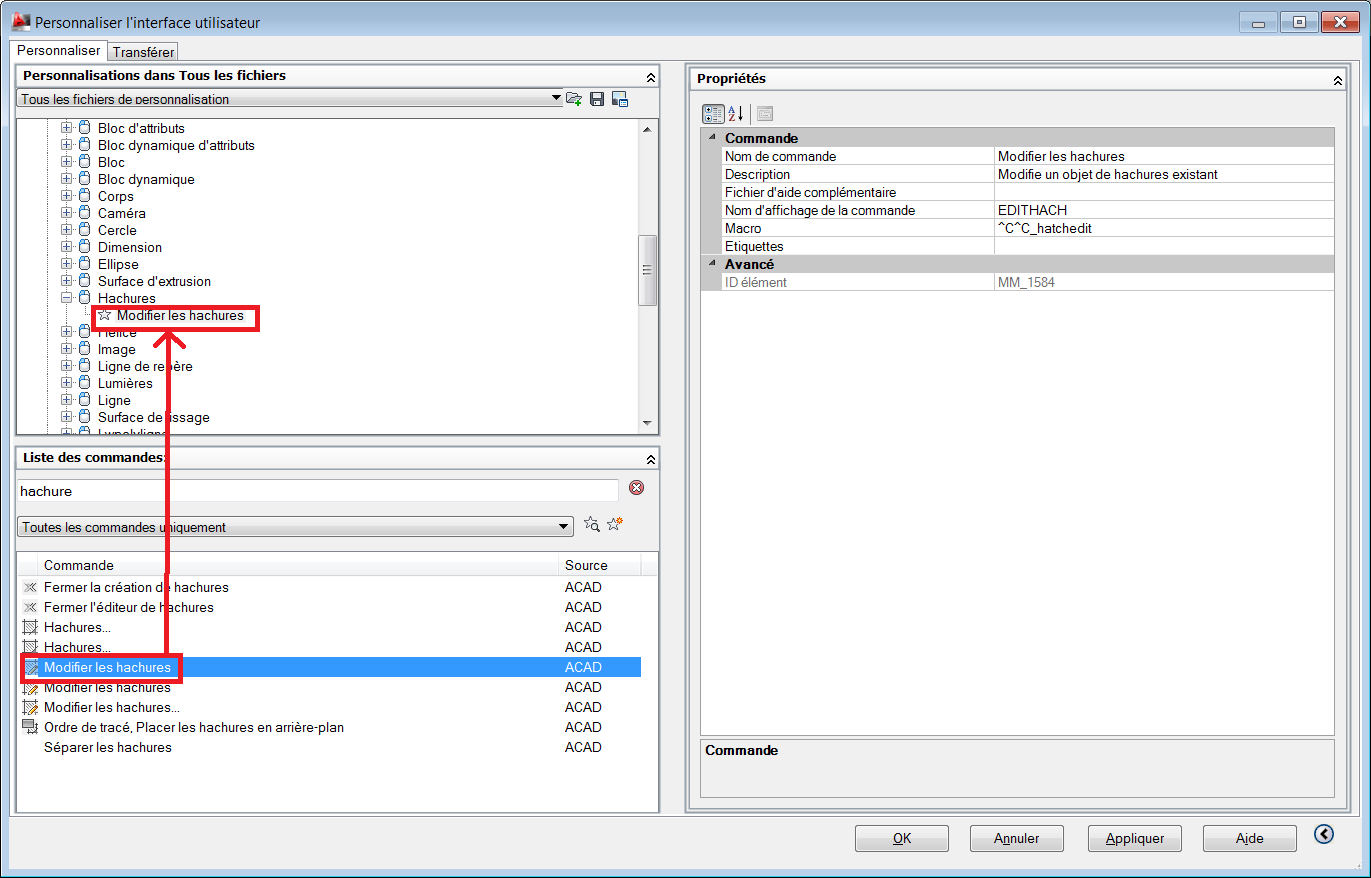Click the Ordre de tracé command icon
This screenshot has width=1371, height=878.
click(x=30, y=727)
